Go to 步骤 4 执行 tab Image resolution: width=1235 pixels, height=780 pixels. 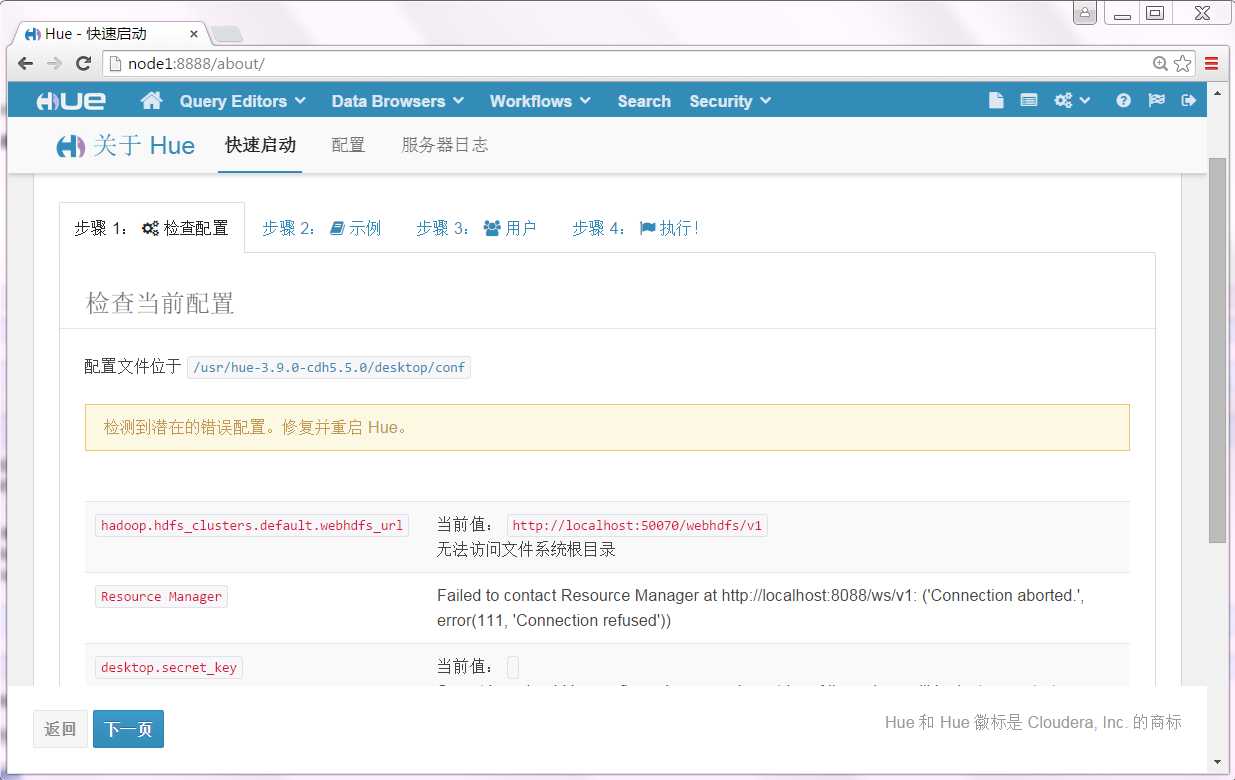[635, 228]
